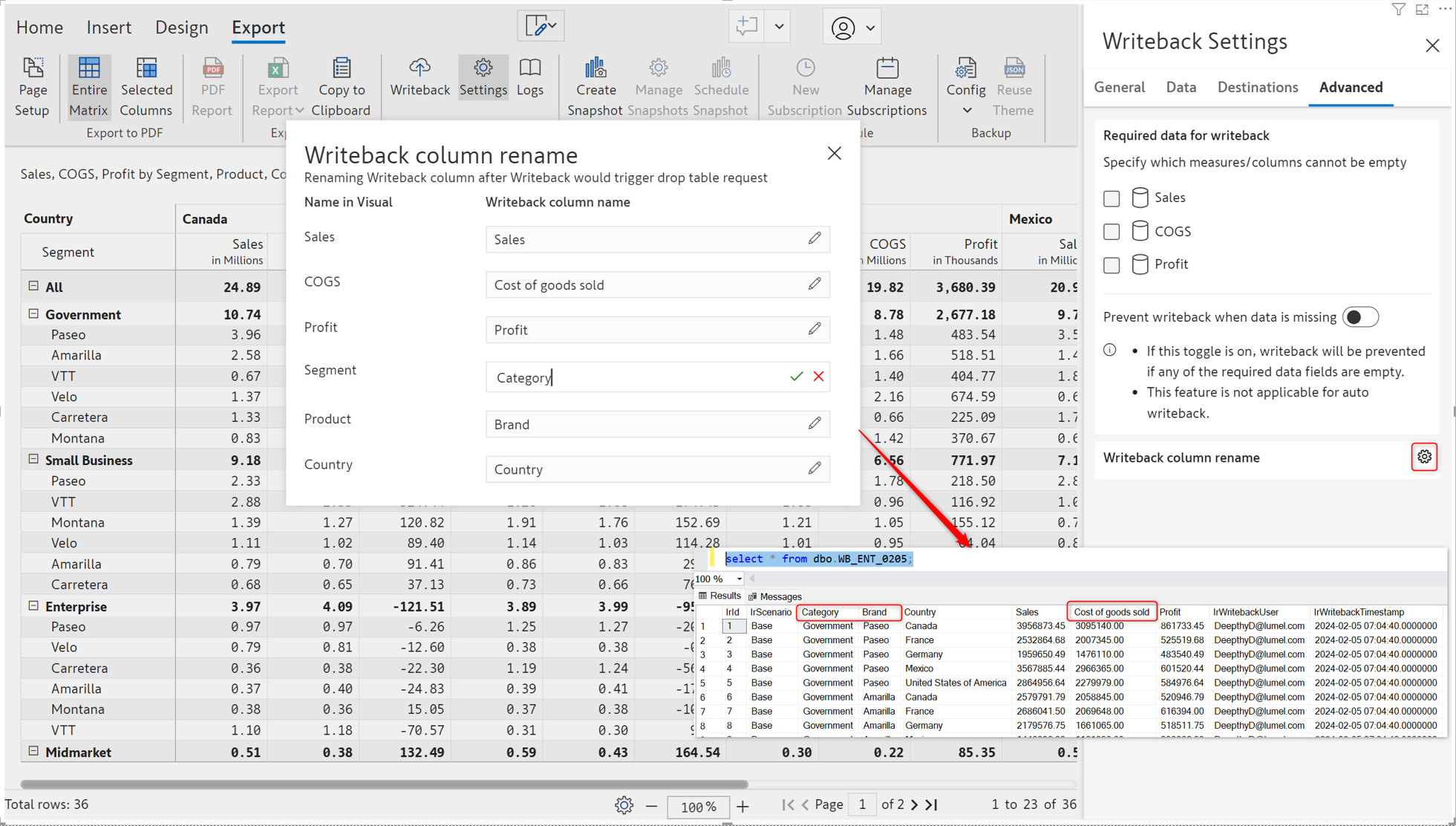Open the Design ribbon tab
This screenshot has width=1456, height=826.
pyautogui.click(x=181, y=27)
